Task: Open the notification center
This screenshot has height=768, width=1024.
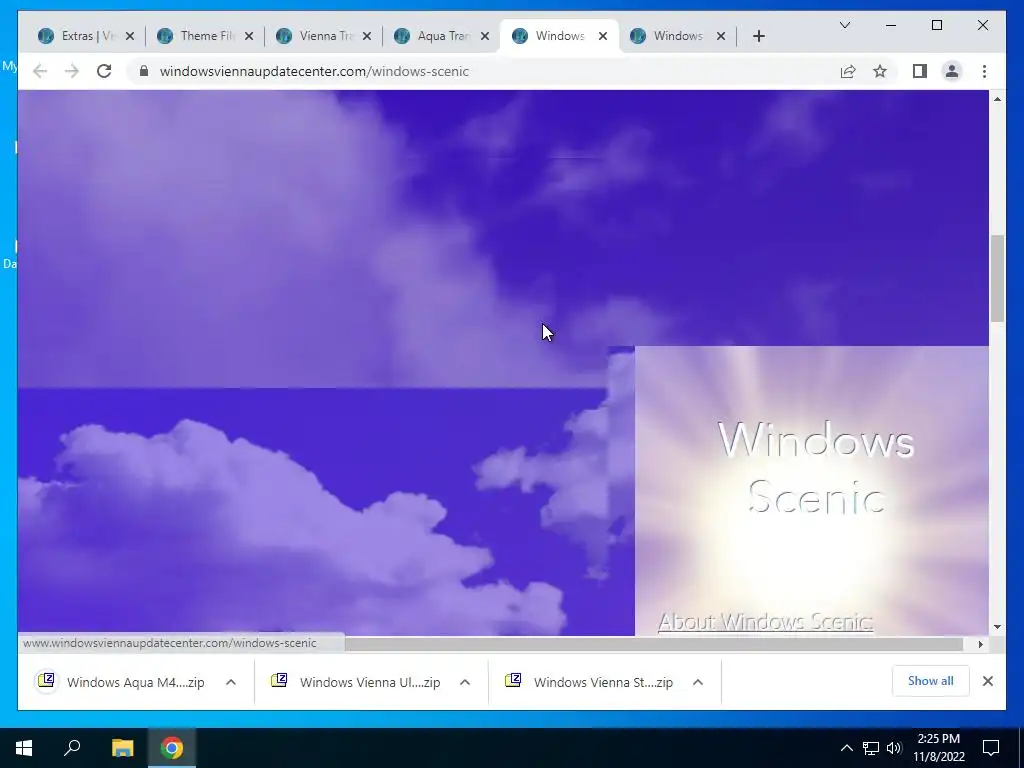Action: pyautogui.click(x=991, y=748)
